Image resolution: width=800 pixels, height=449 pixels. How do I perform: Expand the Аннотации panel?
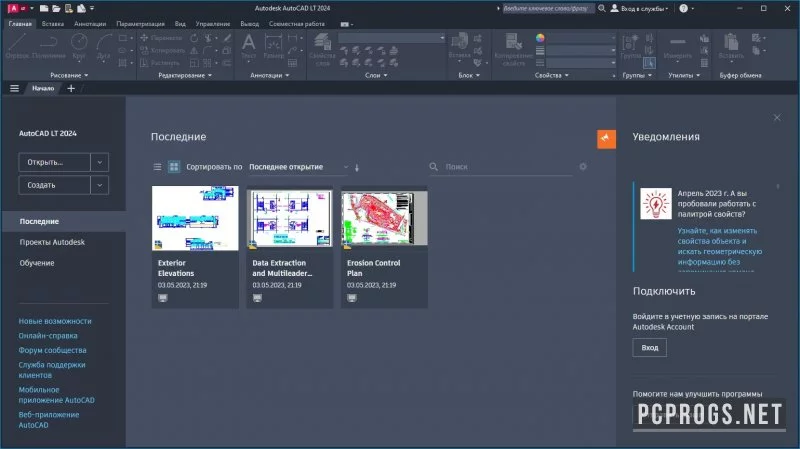point(270,75)
